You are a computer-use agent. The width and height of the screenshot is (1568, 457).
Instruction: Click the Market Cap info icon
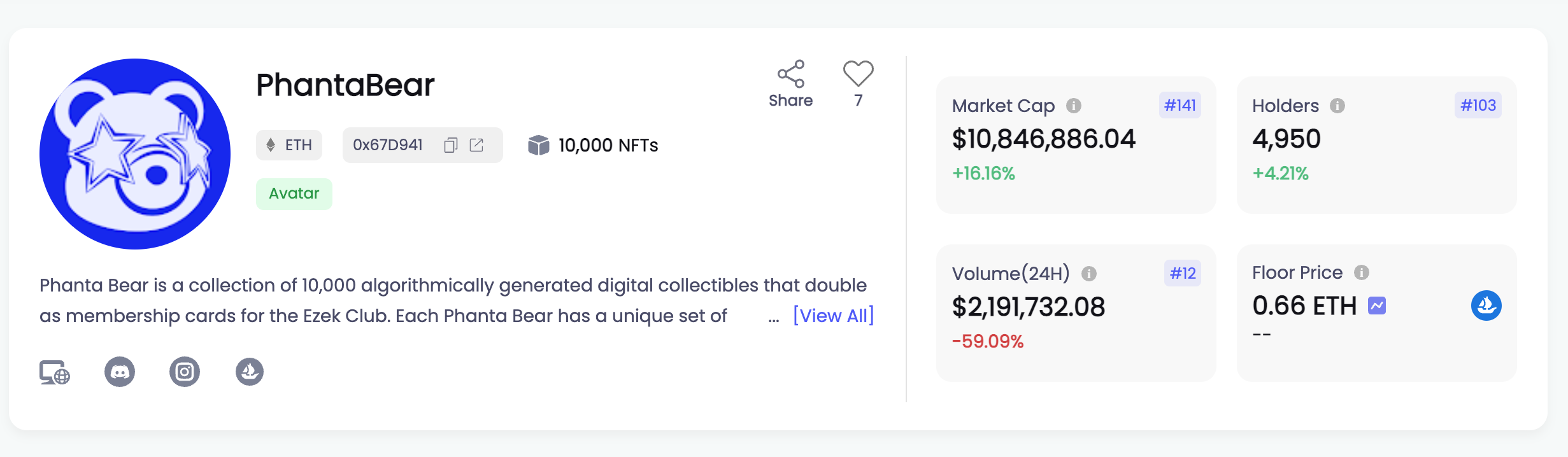point(1074,106)
